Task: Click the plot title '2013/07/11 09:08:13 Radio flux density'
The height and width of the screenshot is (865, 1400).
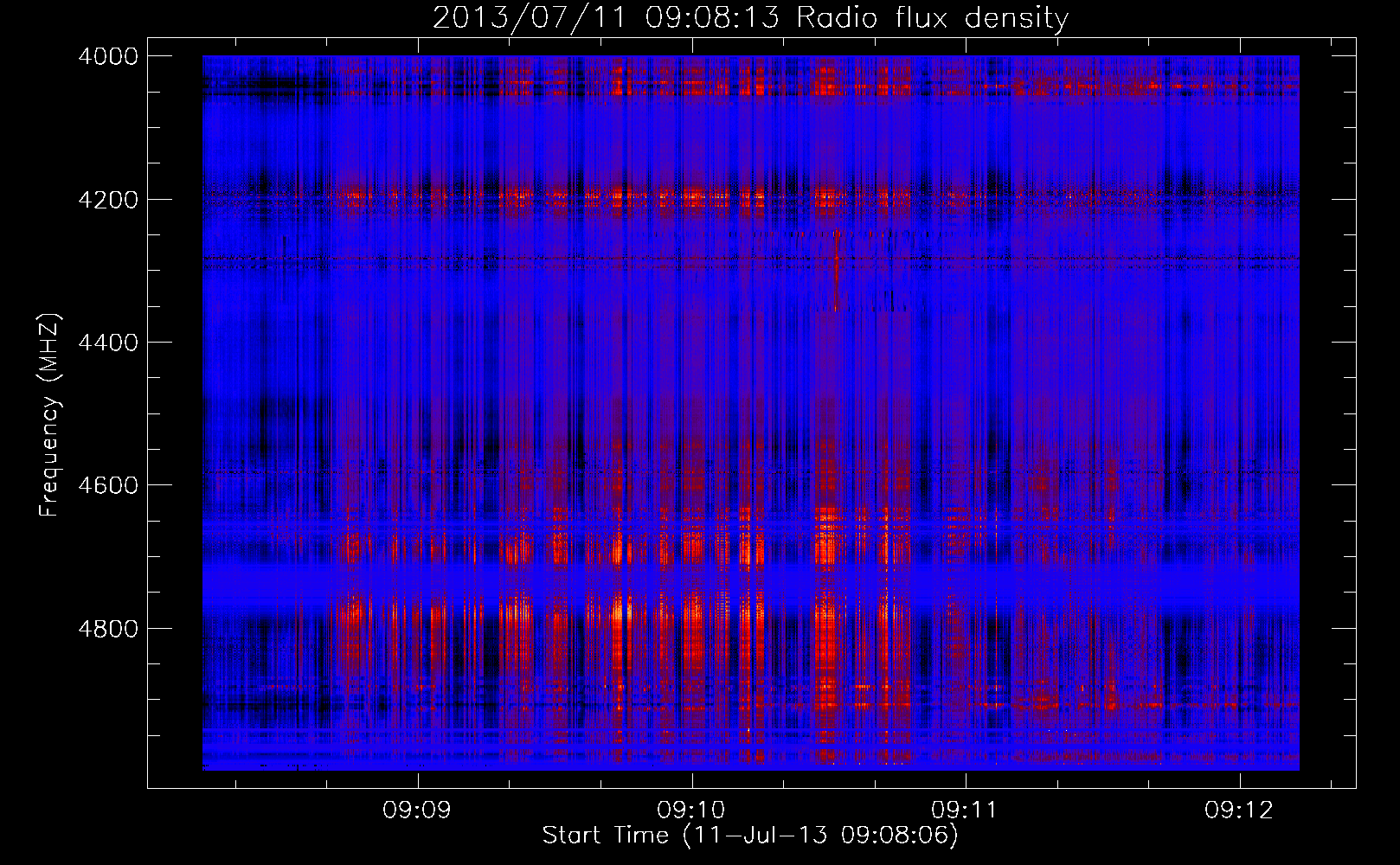Action: tap(750, 17)
